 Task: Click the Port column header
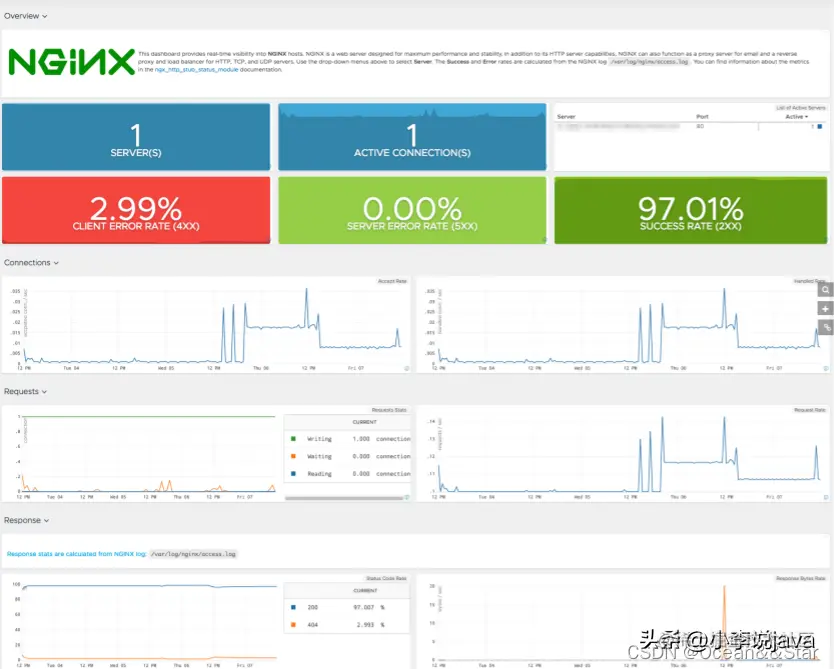coord(702,116)
